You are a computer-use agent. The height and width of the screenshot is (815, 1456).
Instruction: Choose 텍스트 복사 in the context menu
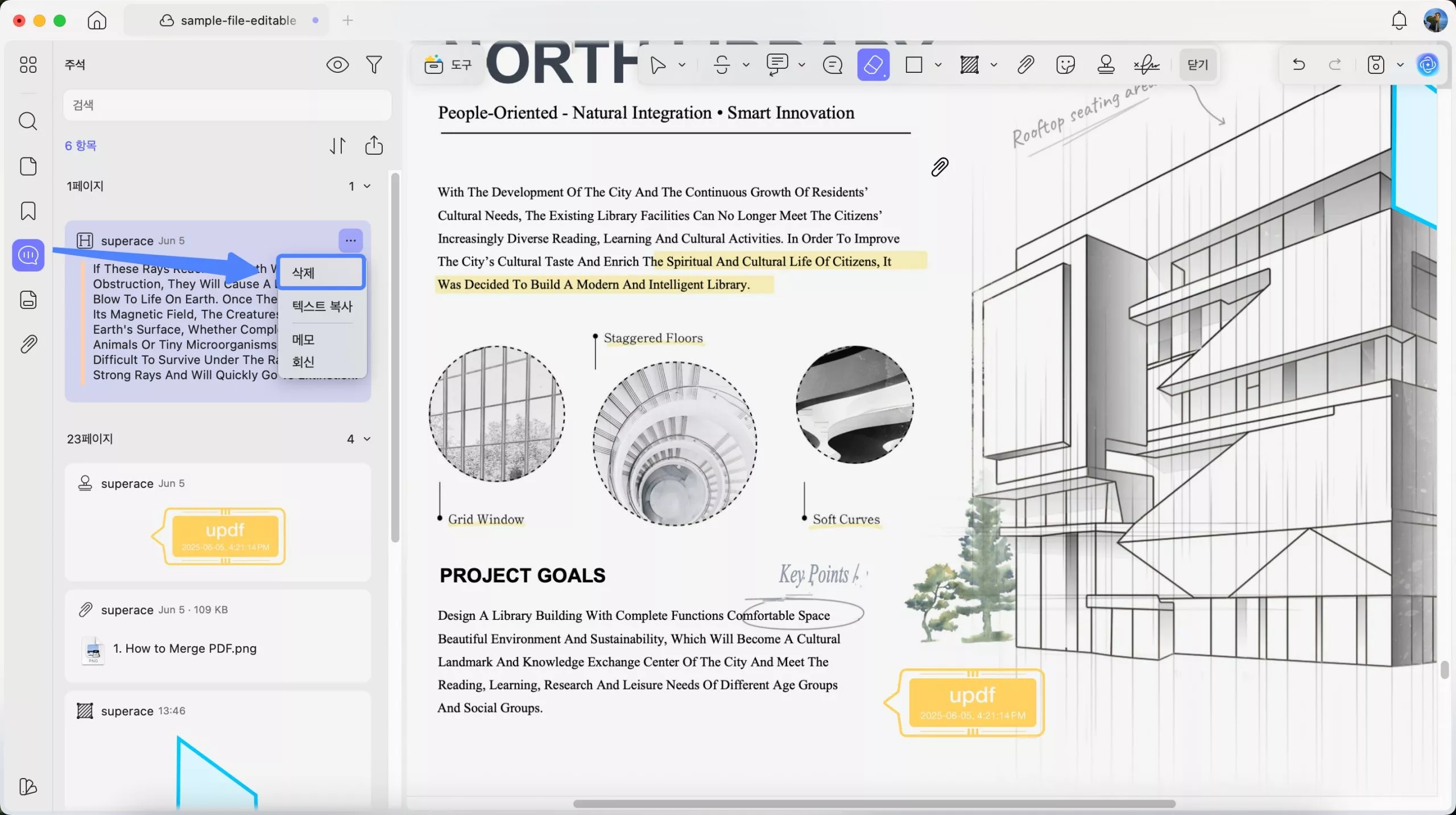click(x=322, y=306)
